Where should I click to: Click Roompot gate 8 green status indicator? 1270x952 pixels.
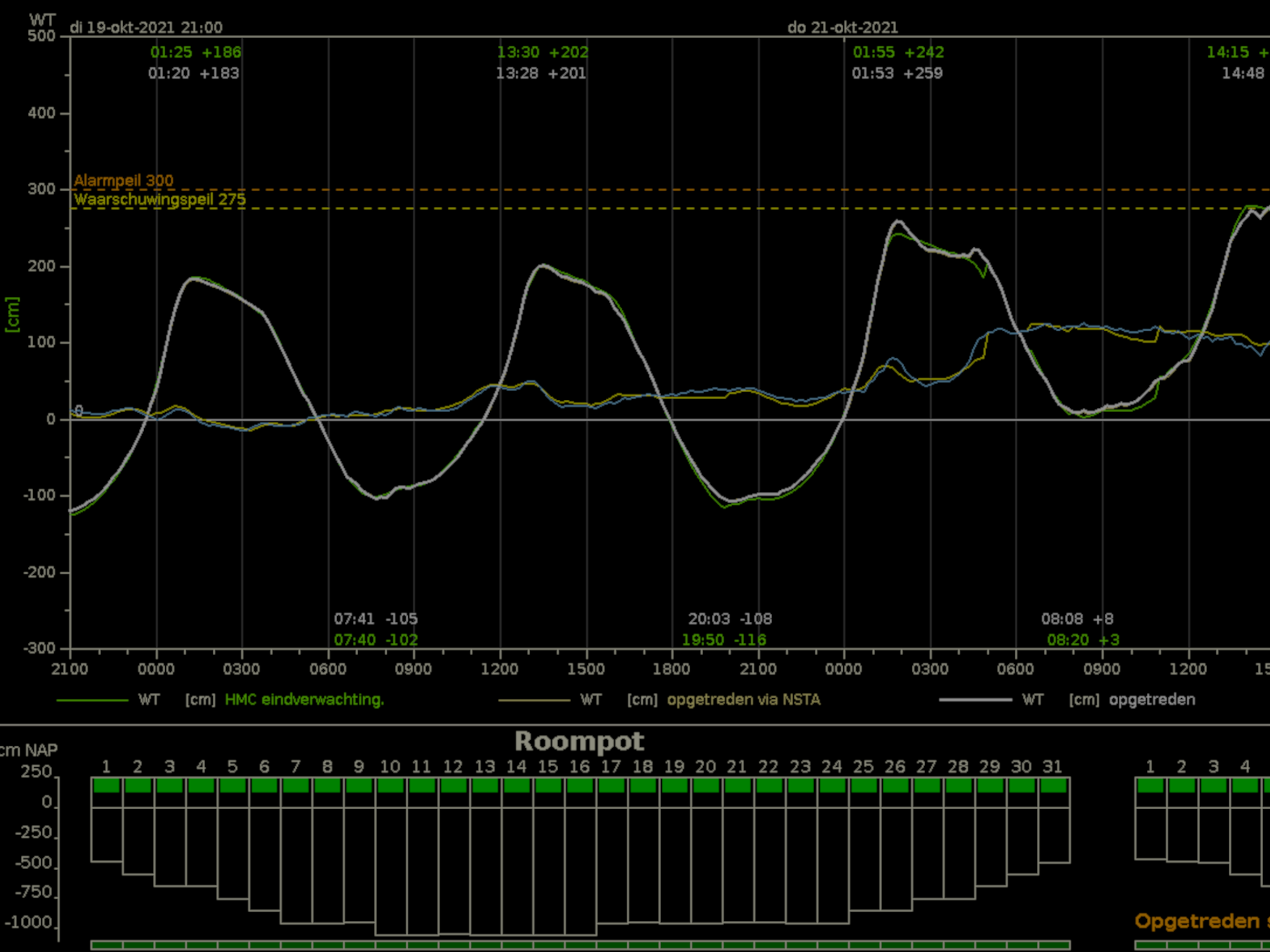tap(328, 786)
